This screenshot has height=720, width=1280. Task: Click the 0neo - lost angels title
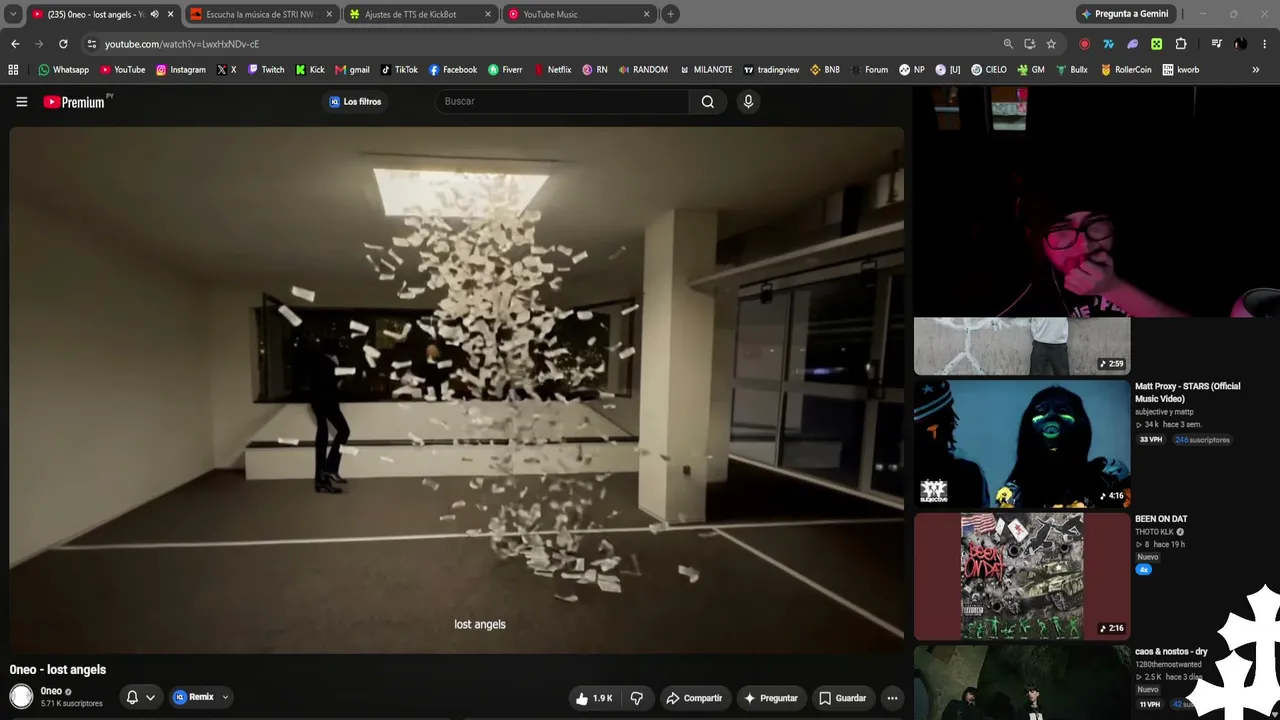click(58, 670)
